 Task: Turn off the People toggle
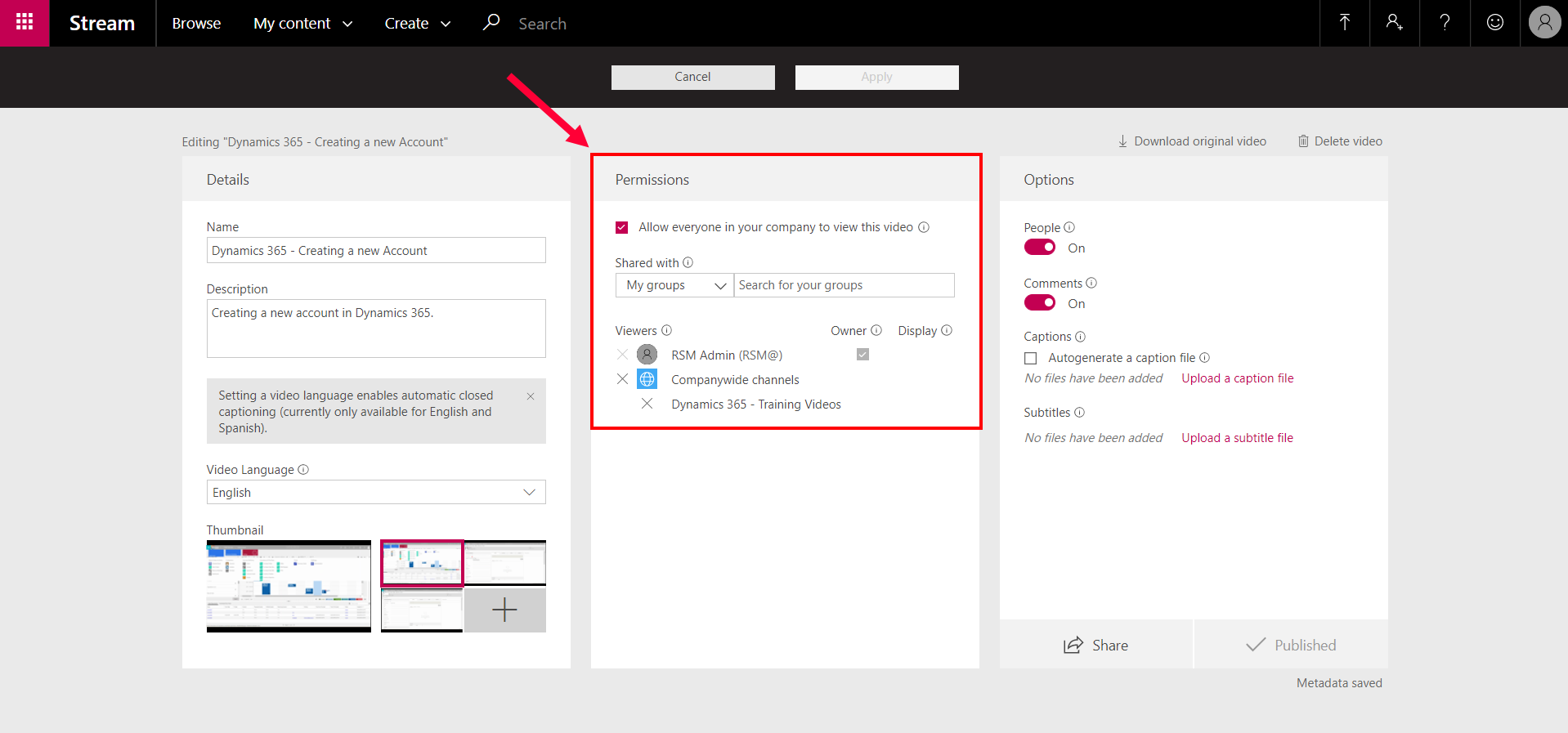pos(1040,248)
